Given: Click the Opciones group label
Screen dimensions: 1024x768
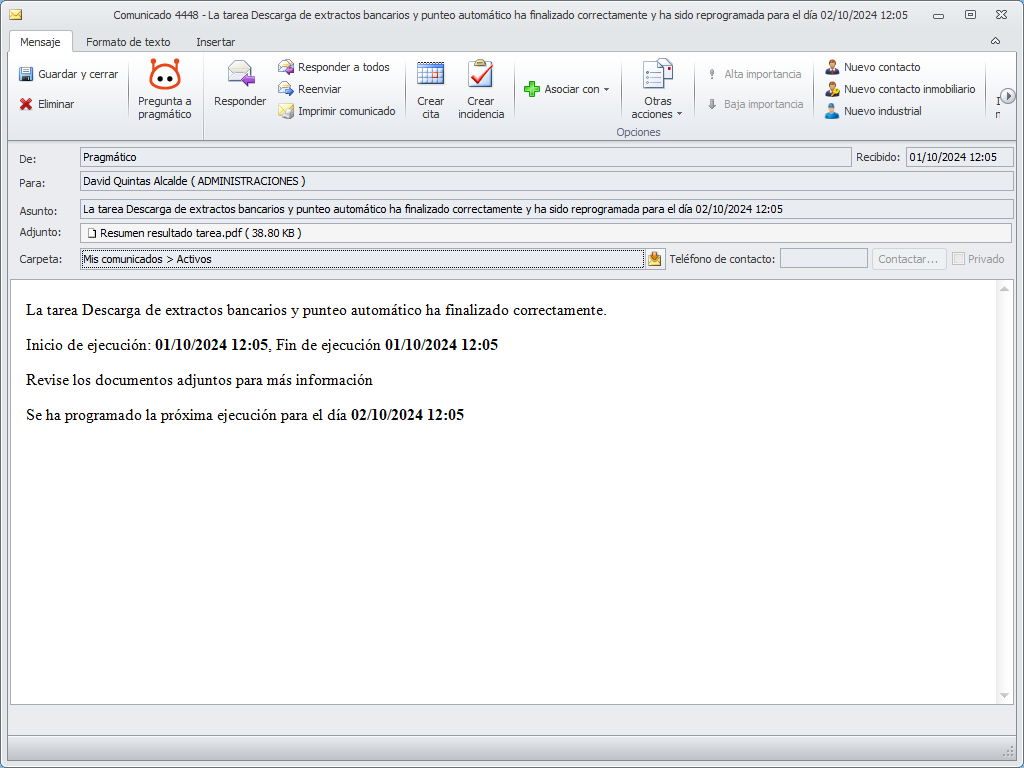Looking at the screenshot, I should [638, 133].
